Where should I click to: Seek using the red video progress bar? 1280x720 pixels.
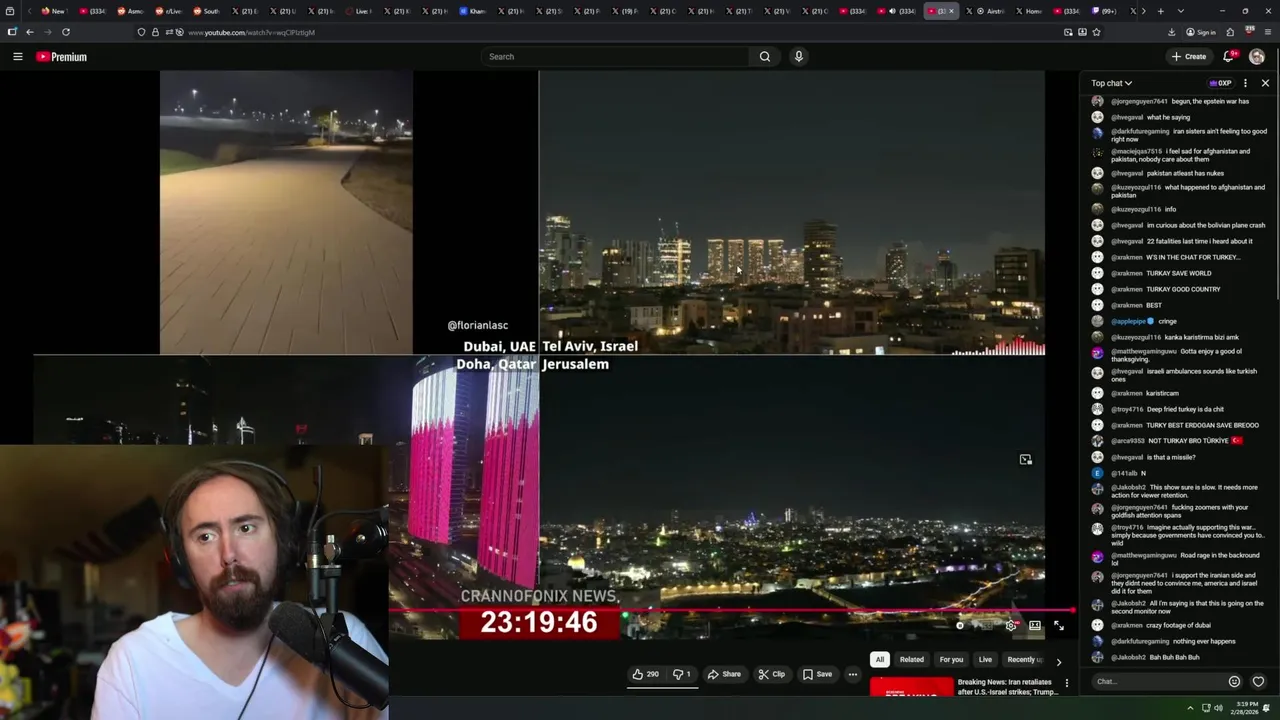click(730, 610)
